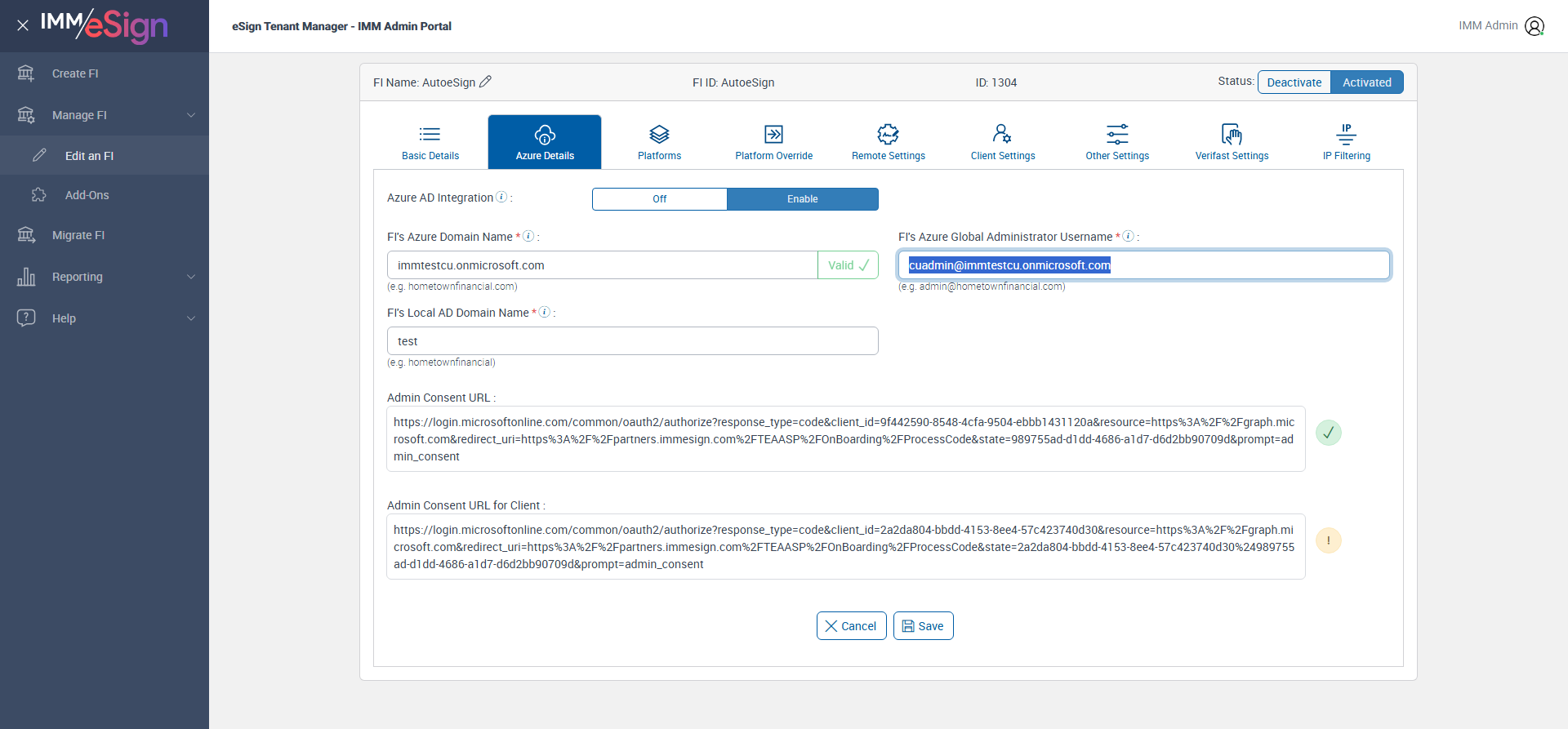This screenshot has width=1568, height=729.
Task: Click the Admin Consent URL text box
Action: [846, 439]
